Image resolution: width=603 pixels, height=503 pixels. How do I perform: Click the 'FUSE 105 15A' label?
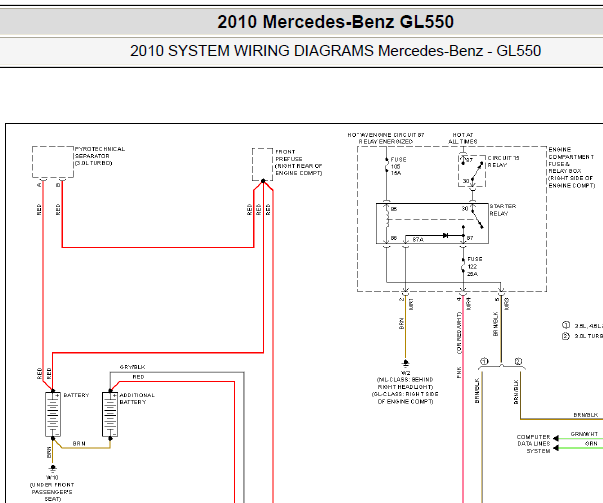398,166
